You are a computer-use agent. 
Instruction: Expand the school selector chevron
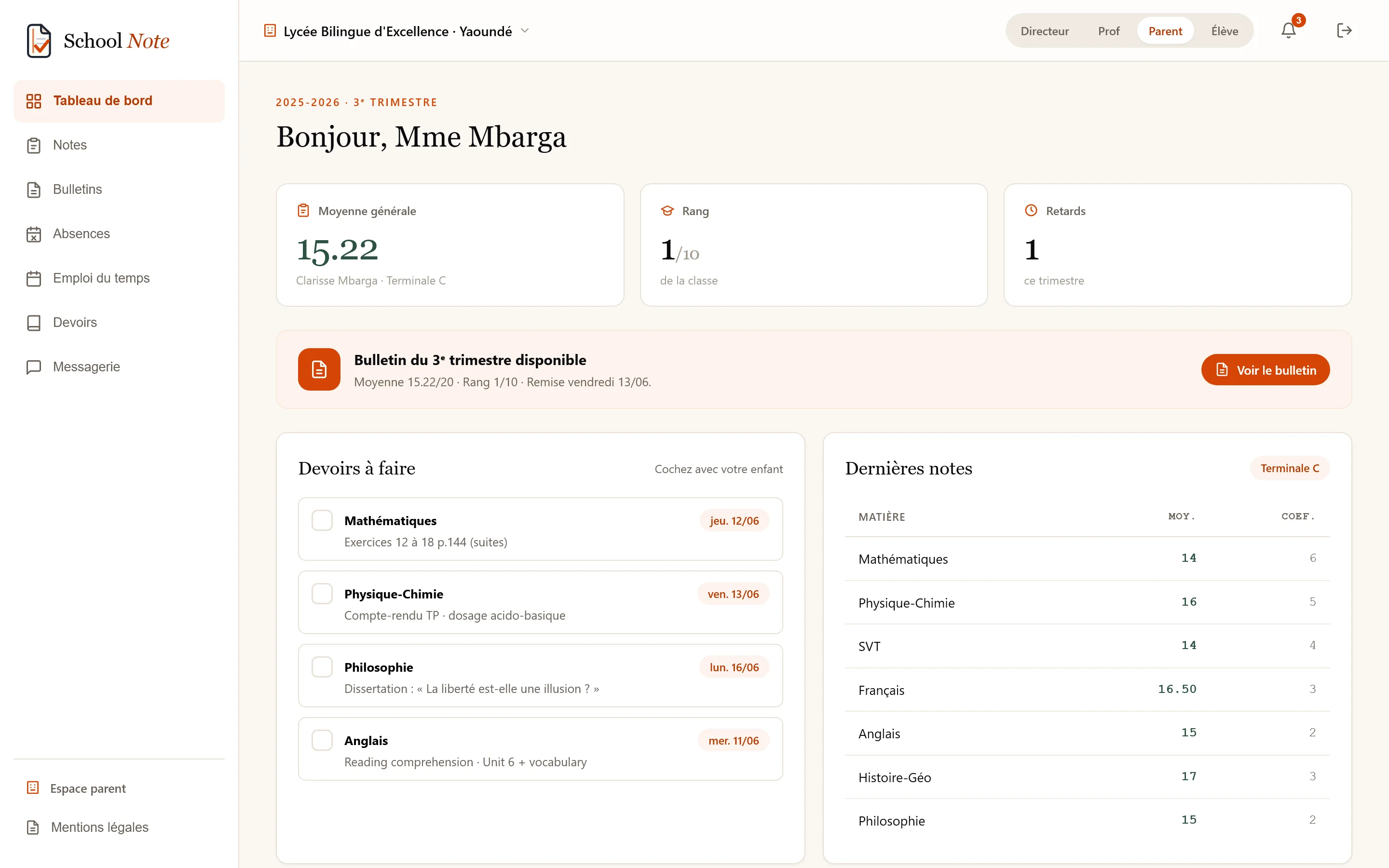tap(525, 31)
